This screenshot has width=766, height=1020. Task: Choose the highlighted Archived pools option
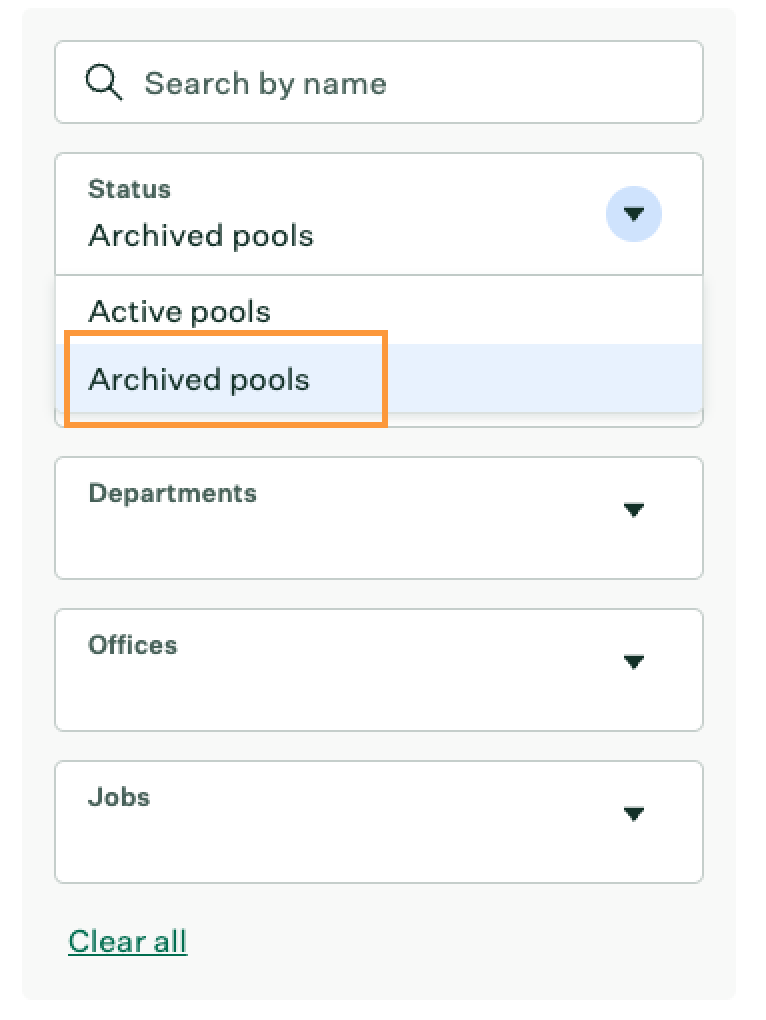(x=199, y=379)
